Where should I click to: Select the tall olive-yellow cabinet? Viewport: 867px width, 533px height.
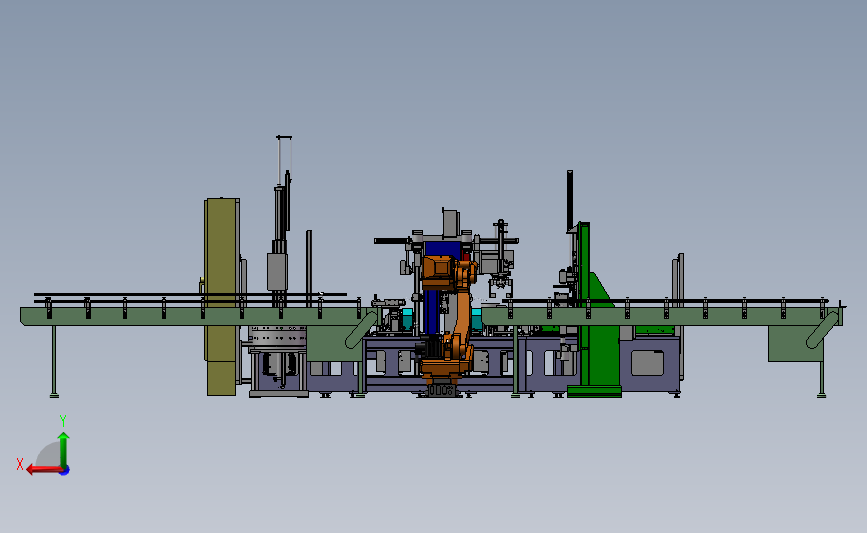pos(222,296)
